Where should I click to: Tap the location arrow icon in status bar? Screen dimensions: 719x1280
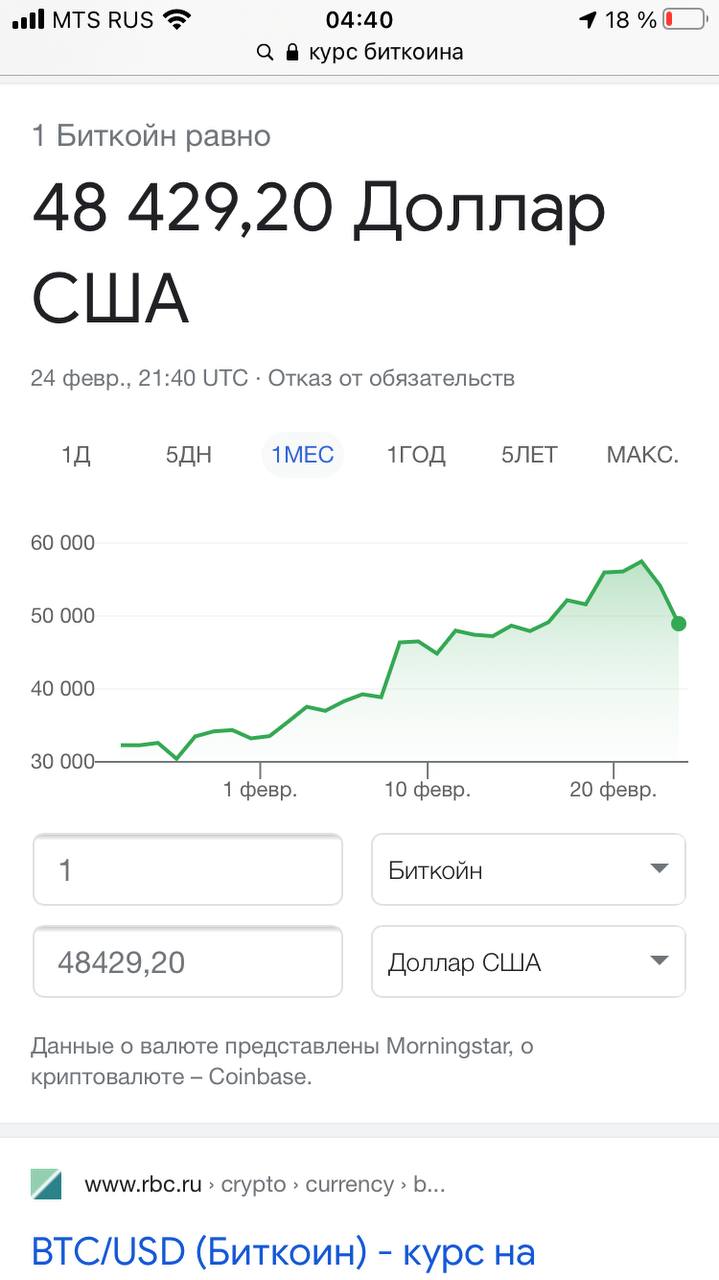pos(588,19)
